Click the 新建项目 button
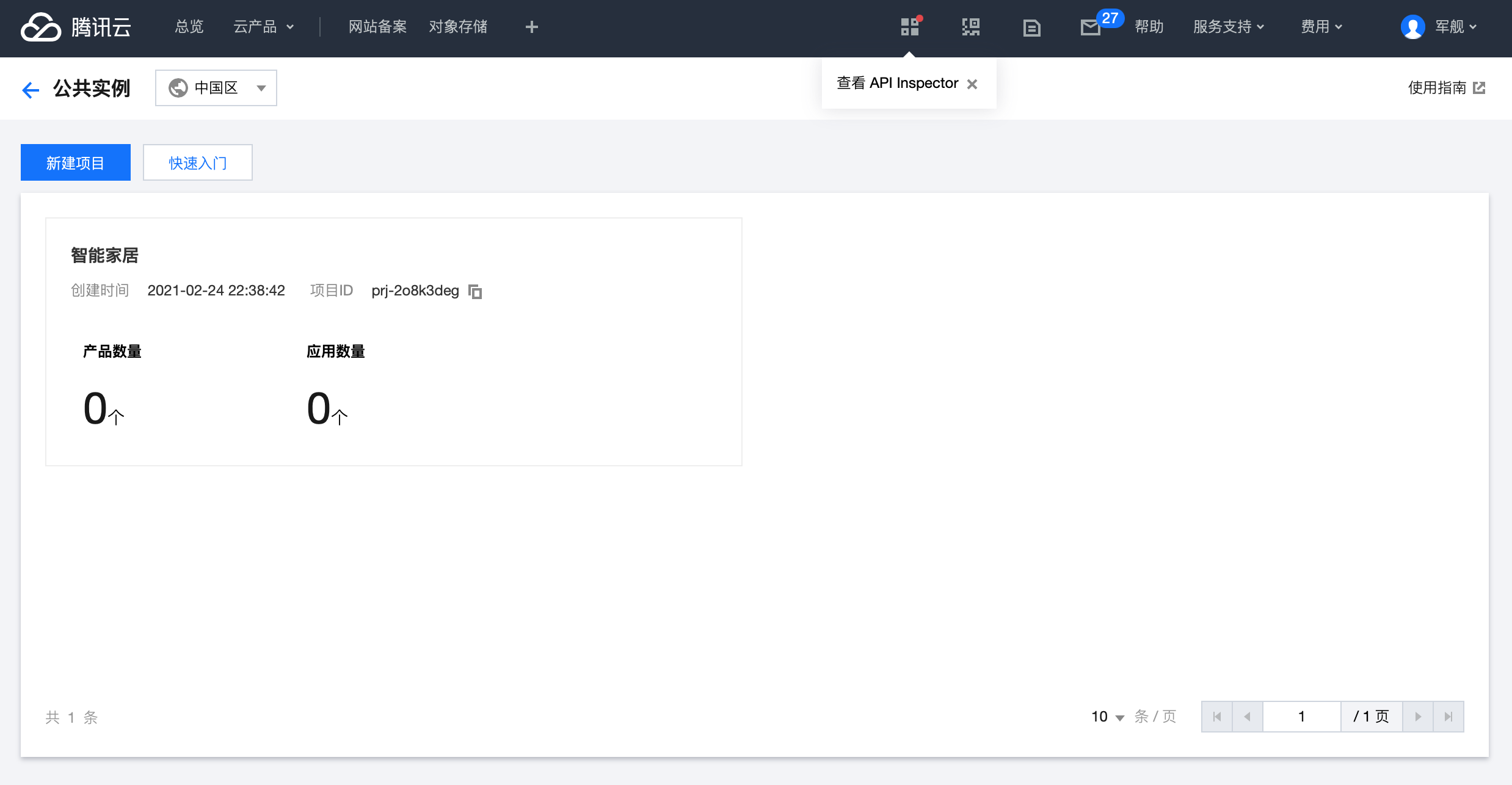 coord(76,163)
